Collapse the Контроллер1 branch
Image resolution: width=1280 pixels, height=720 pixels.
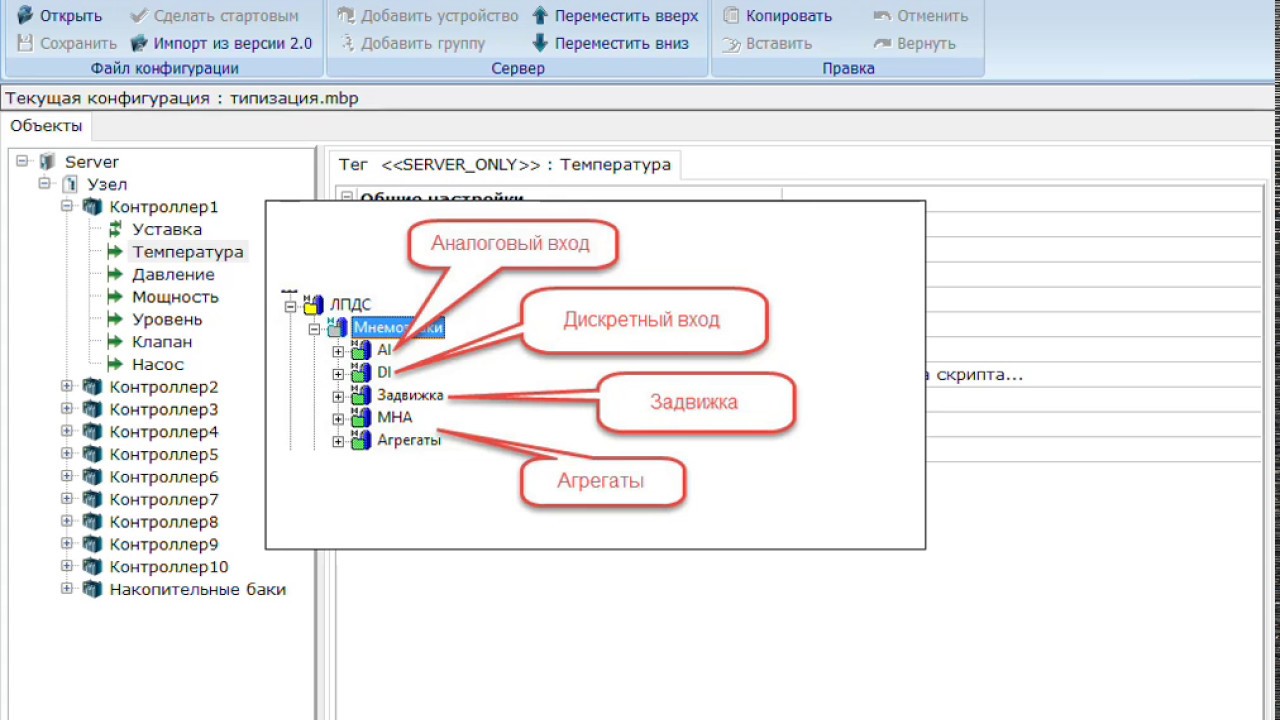[67, 206]
